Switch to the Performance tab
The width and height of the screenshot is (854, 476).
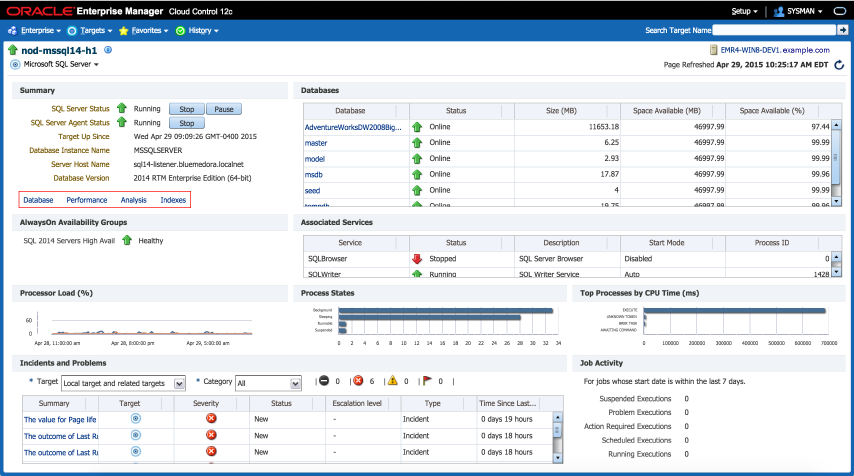click(87, 200)
